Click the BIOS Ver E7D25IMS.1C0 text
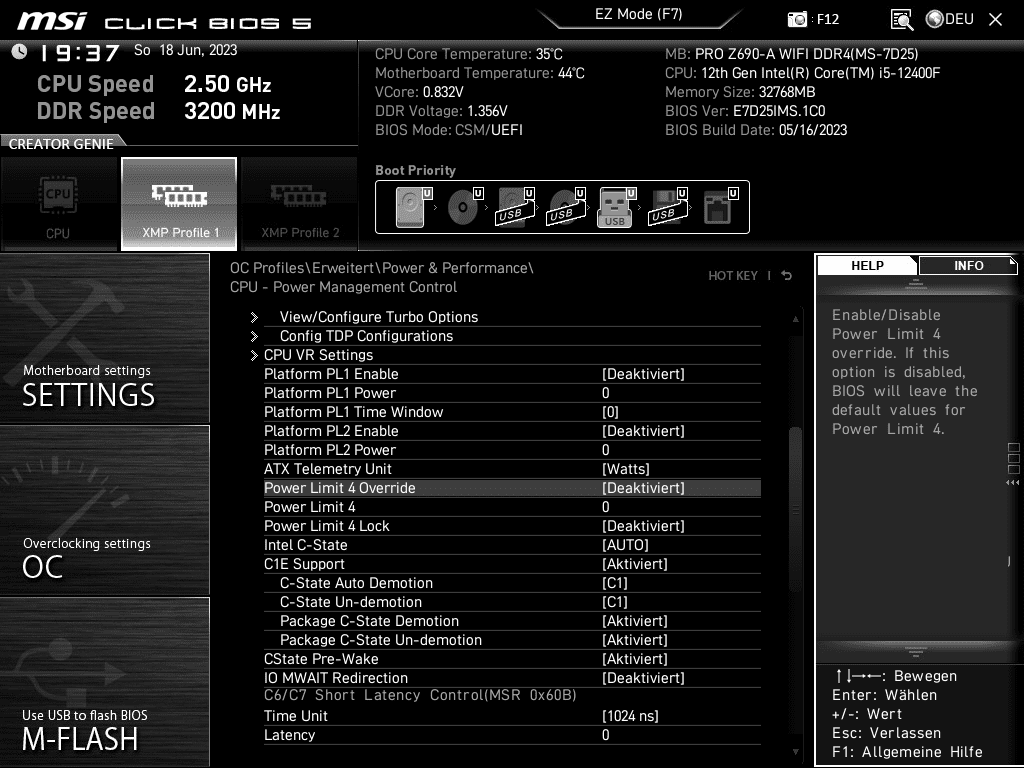 [745, 111]
